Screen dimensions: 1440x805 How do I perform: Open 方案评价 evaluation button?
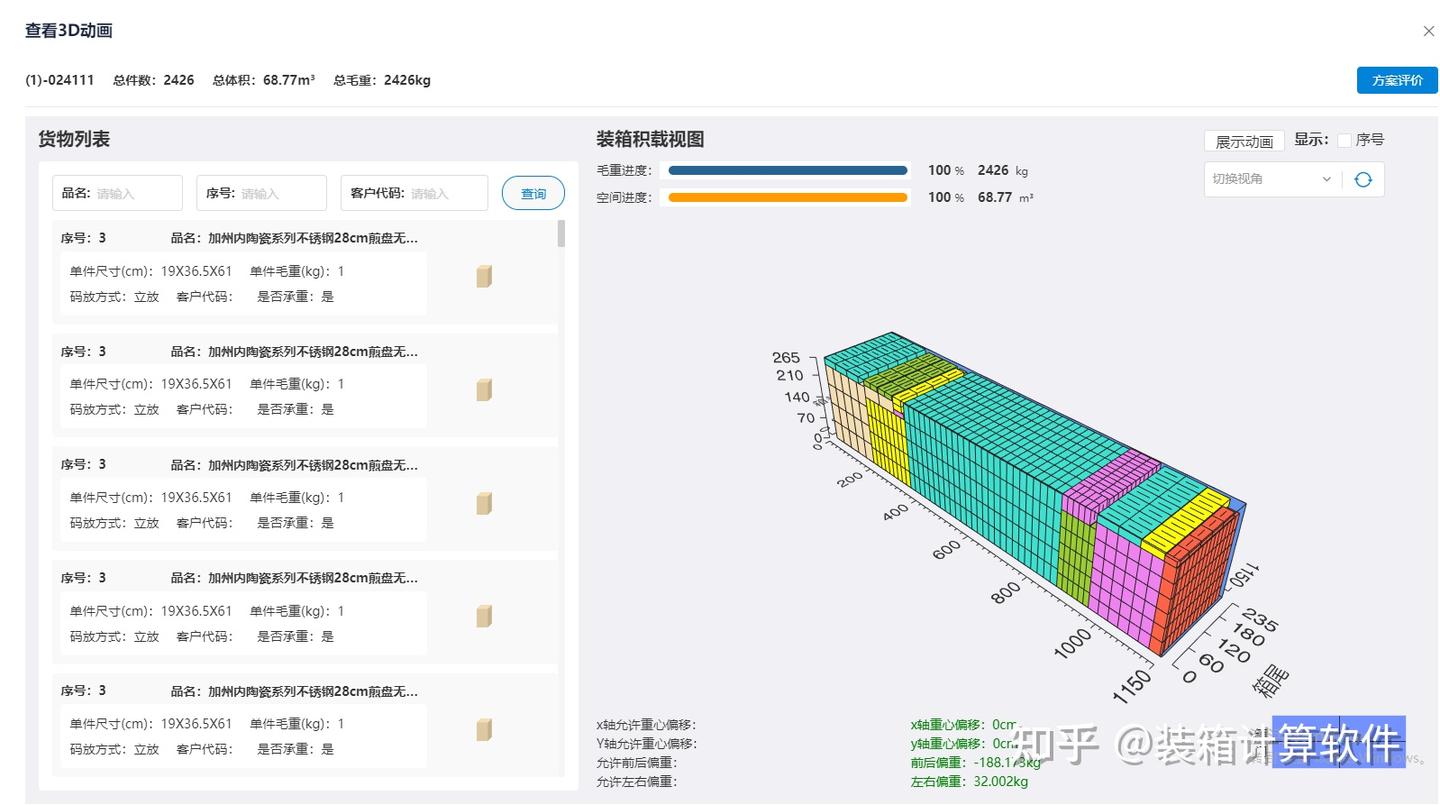[x=1397, y=80]
